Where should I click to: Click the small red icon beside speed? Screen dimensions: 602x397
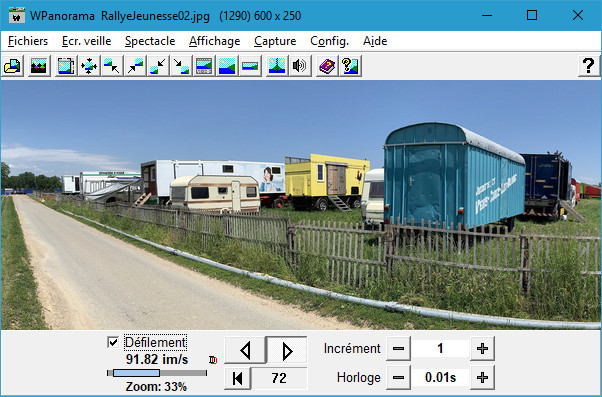(x=213, y=360)
